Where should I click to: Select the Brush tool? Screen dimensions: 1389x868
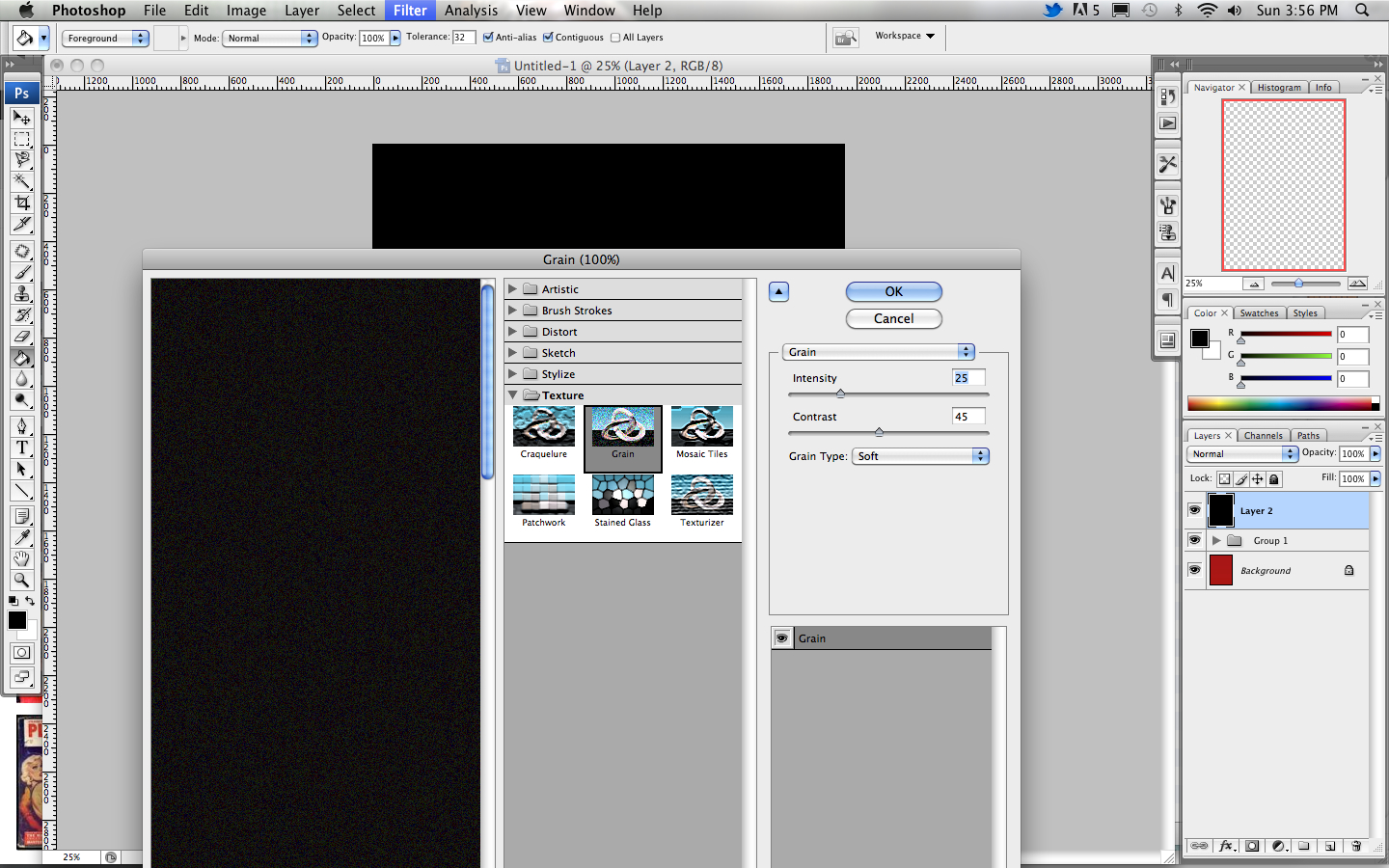pyautogui.click(x=21, y=272)
